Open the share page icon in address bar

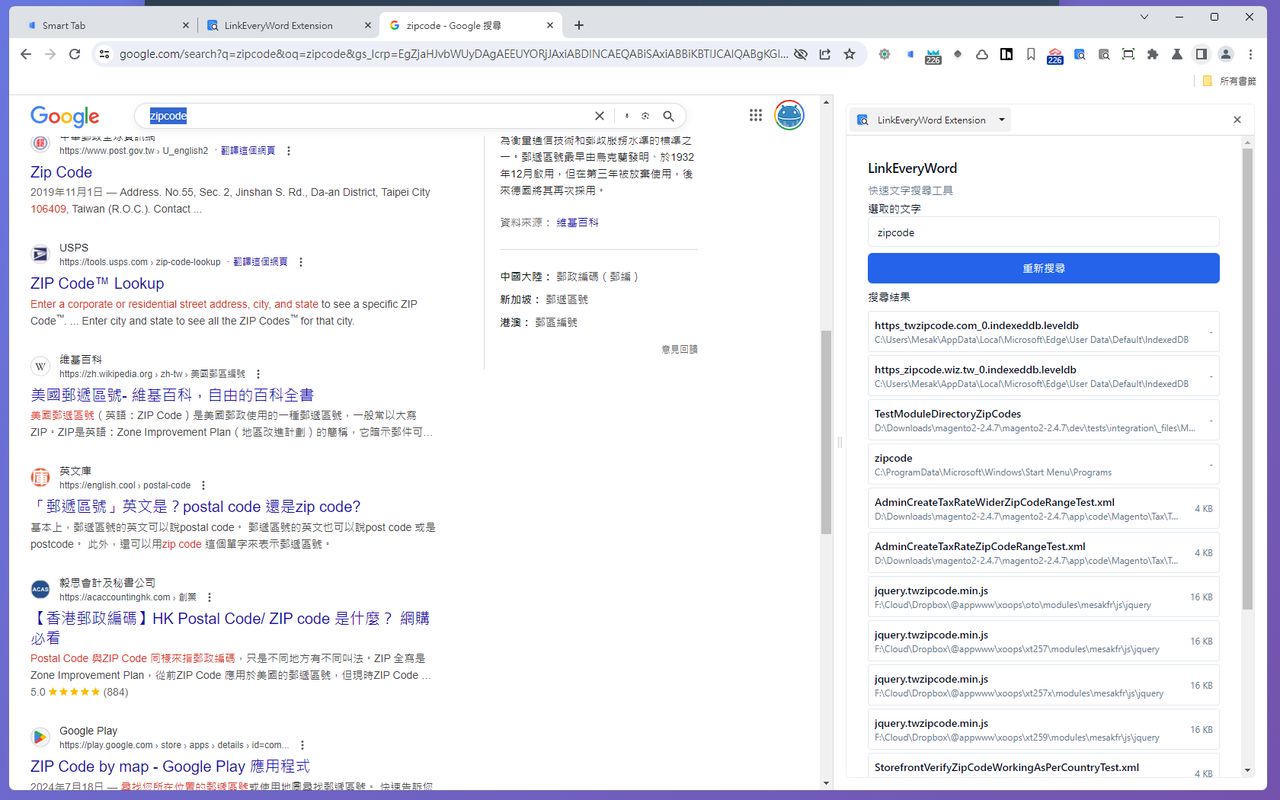point(825,54)
